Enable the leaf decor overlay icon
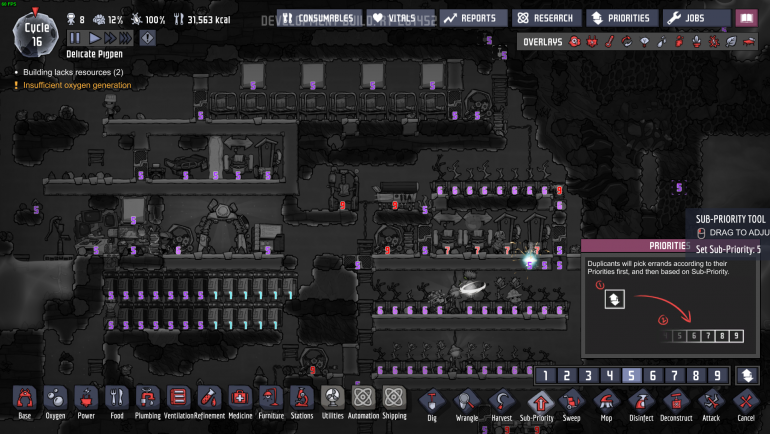Screen dimensions: 770x434 click(x=731, y=42)
